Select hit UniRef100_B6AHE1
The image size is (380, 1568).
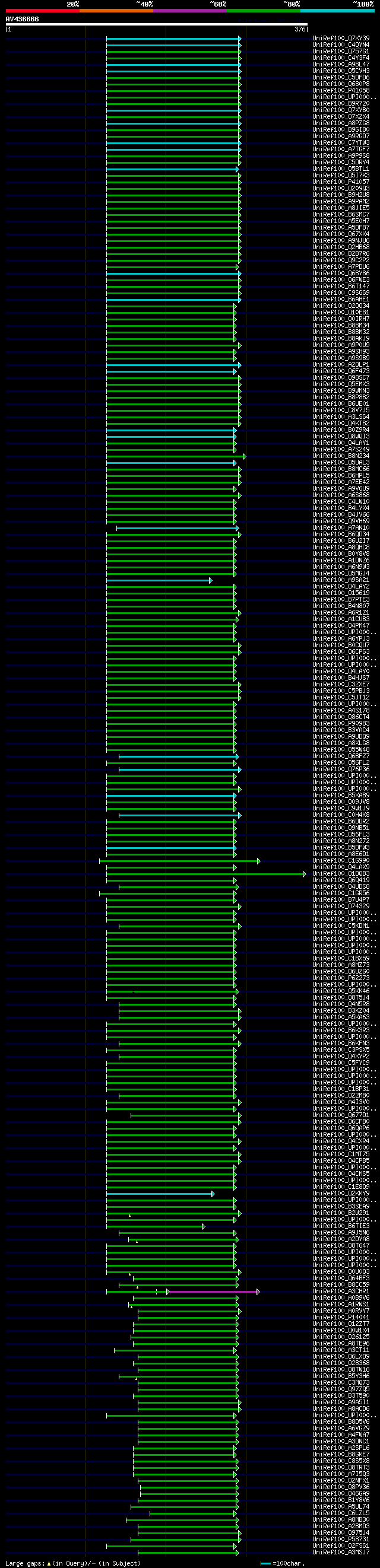tap(341, 300)
